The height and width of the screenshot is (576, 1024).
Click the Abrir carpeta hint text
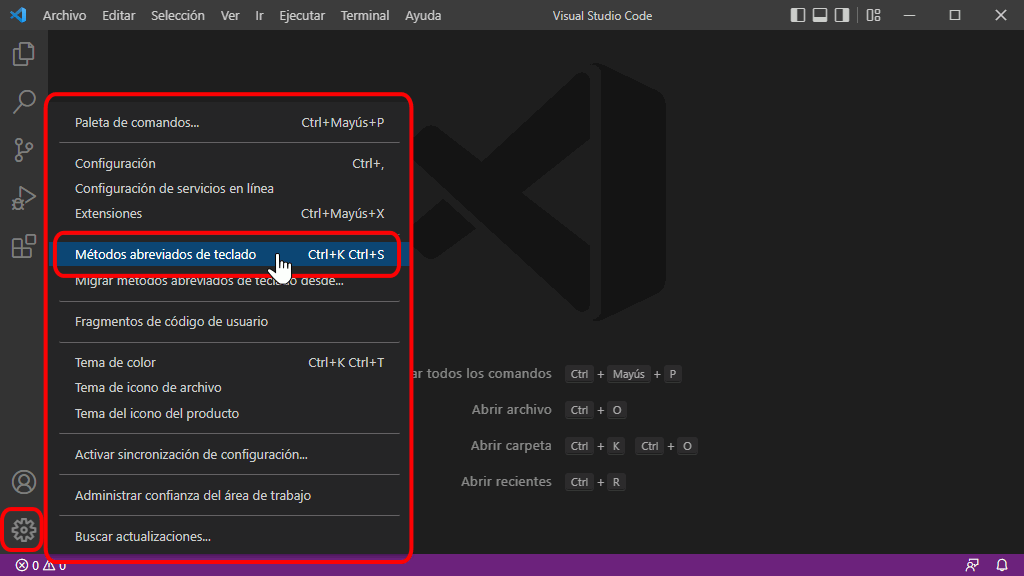[x=511, y=445]
